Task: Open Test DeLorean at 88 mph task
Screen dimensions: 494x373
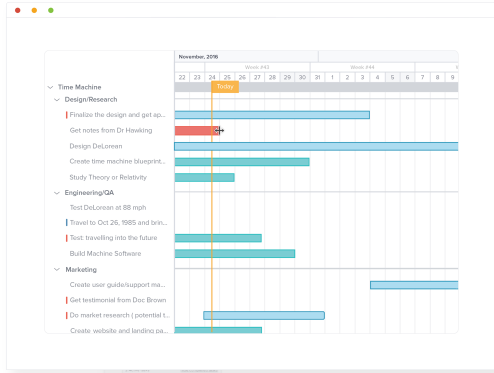Action: click(108, 208)
